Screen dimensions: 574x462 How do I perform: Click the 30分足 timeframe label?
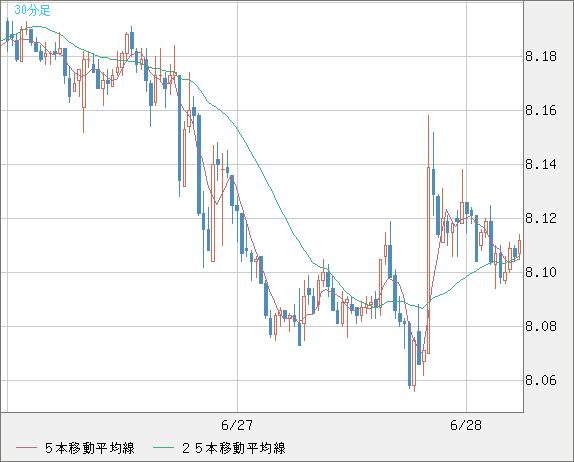point(32,10)
